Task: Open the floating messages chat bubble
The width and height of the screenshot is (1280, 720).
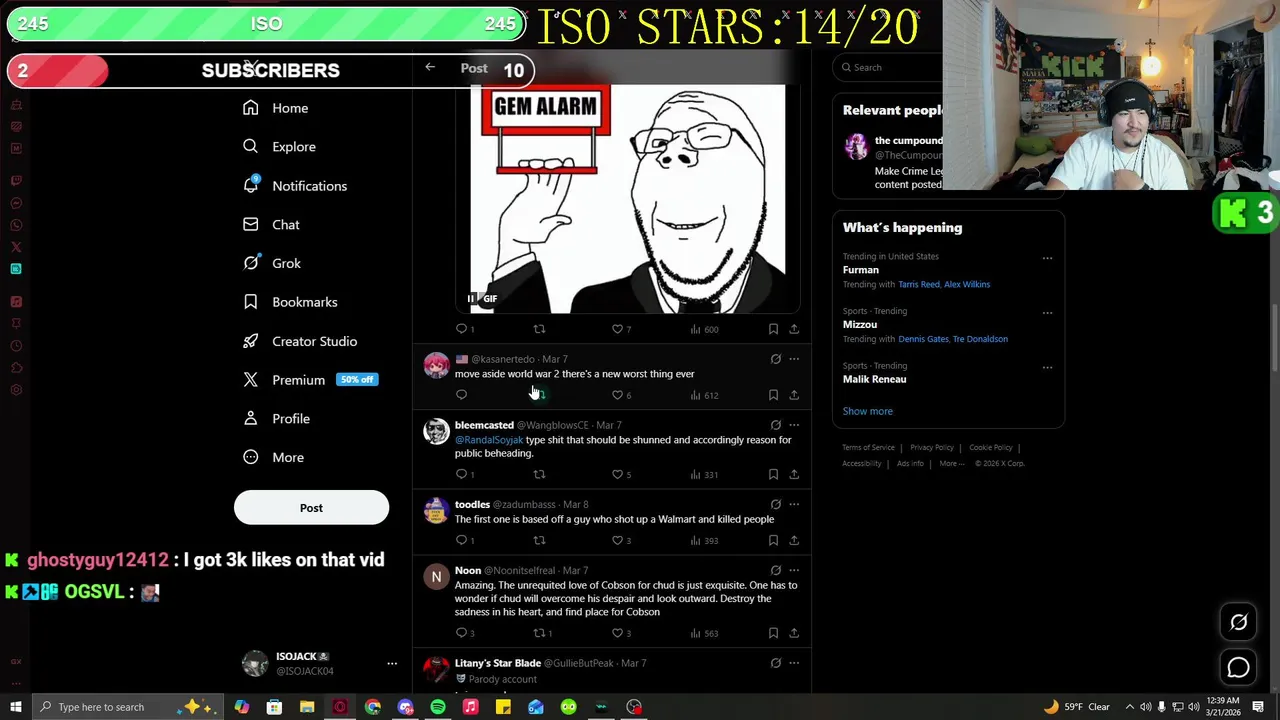Action: pyautogui.click(x=1238, y=667)
